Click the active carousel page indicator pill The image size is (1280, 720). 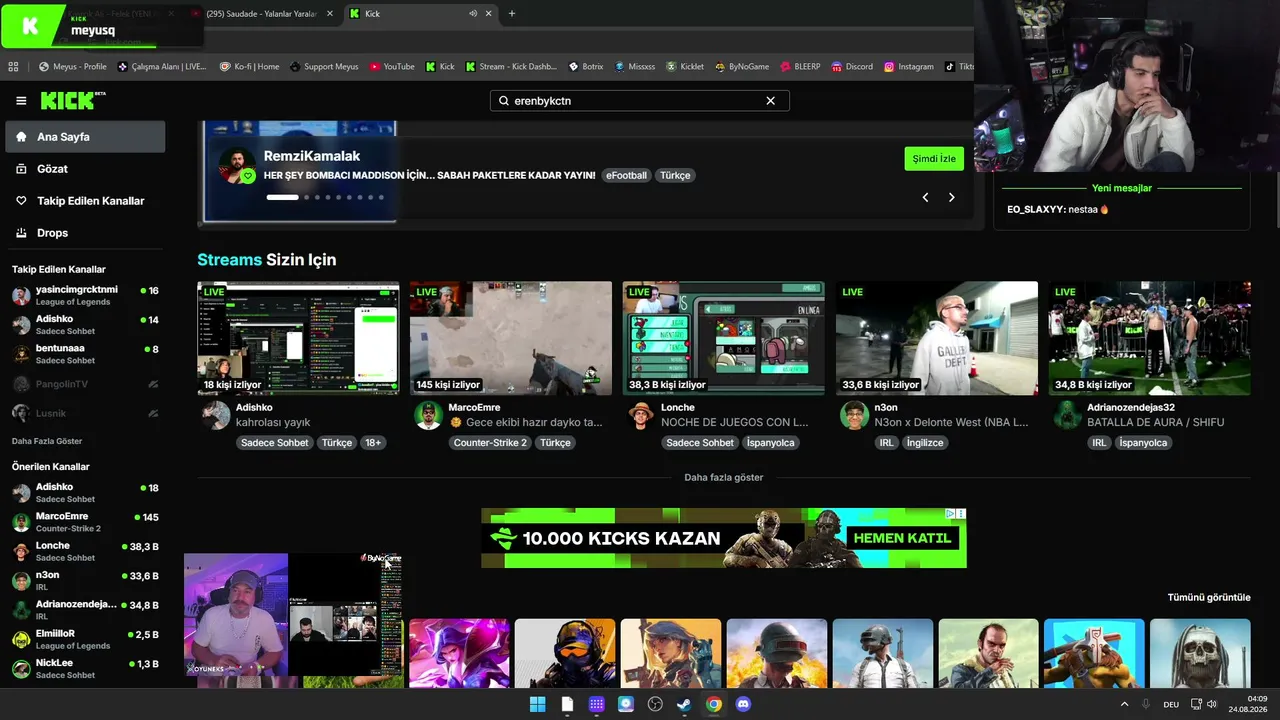click(x=282, y=197)
